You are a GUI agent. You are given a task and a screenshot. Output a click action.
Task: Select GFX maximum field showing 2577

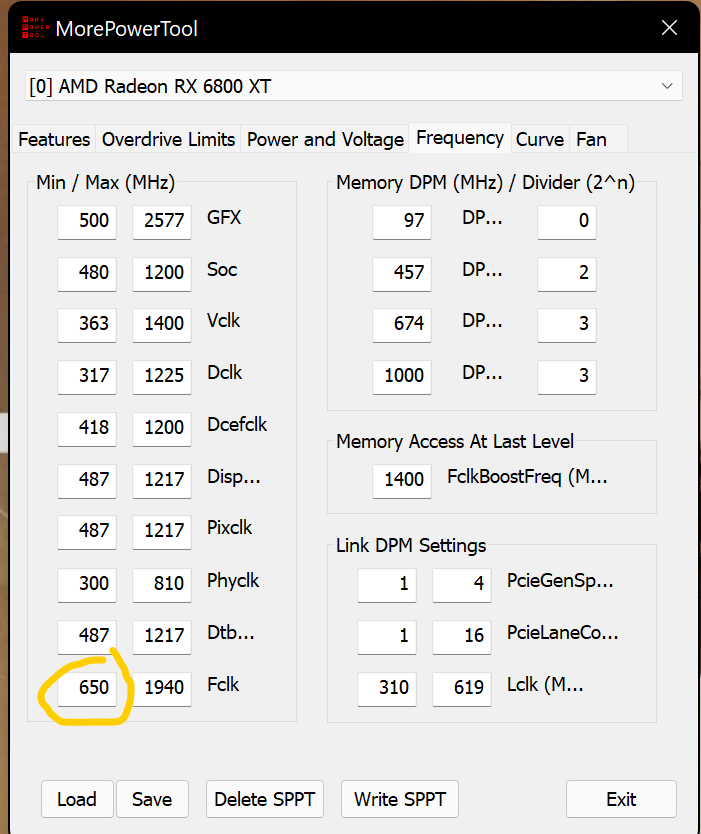162,220
